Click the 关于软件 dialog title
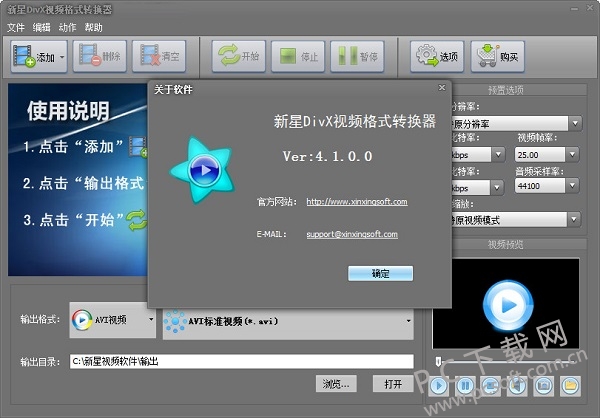Image resolution: width=600 pixels, height=418 pixels. click(x=173, y=90)
